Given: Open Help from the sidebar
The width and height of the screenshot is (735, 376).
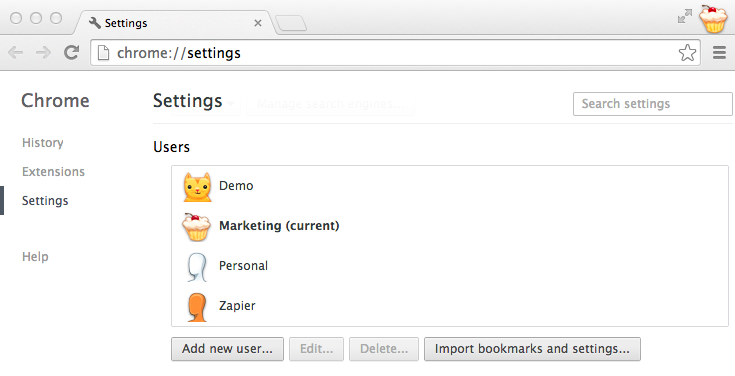Looking at the screenshot, I should (35, 256).
